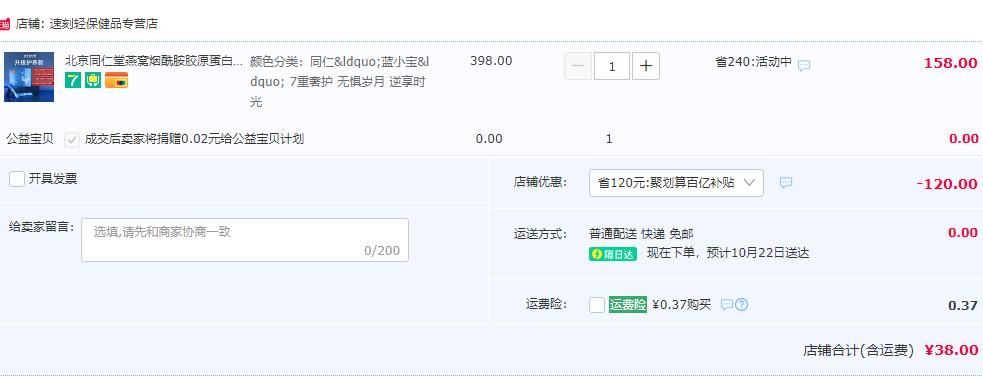The image size is (983, 381).
Task: Open store link 速刻轻保健品专营店
Action: [103, 24]
